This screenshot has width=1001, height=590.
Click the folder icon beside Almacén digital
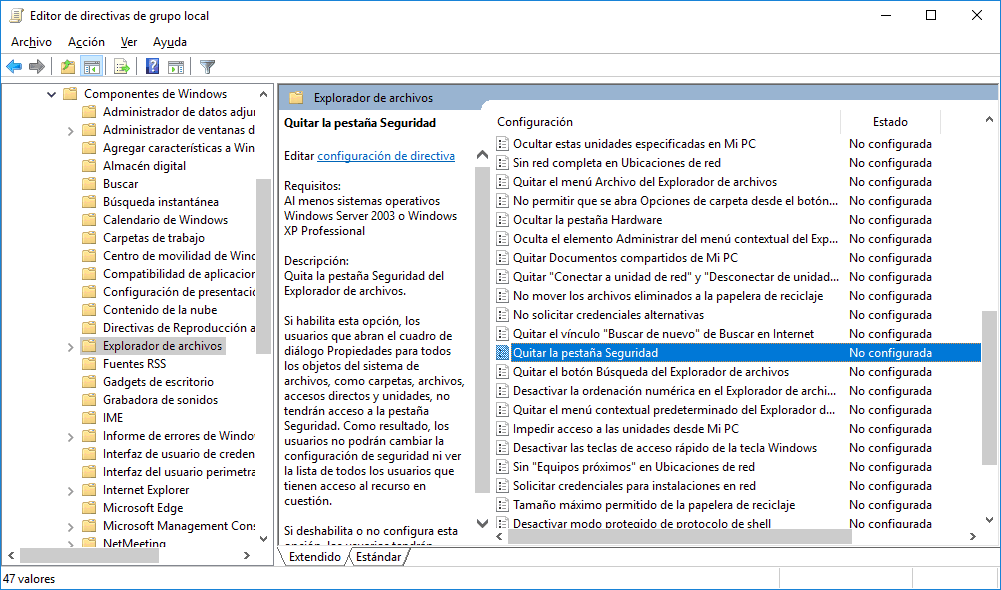click(x=89, y=166)
